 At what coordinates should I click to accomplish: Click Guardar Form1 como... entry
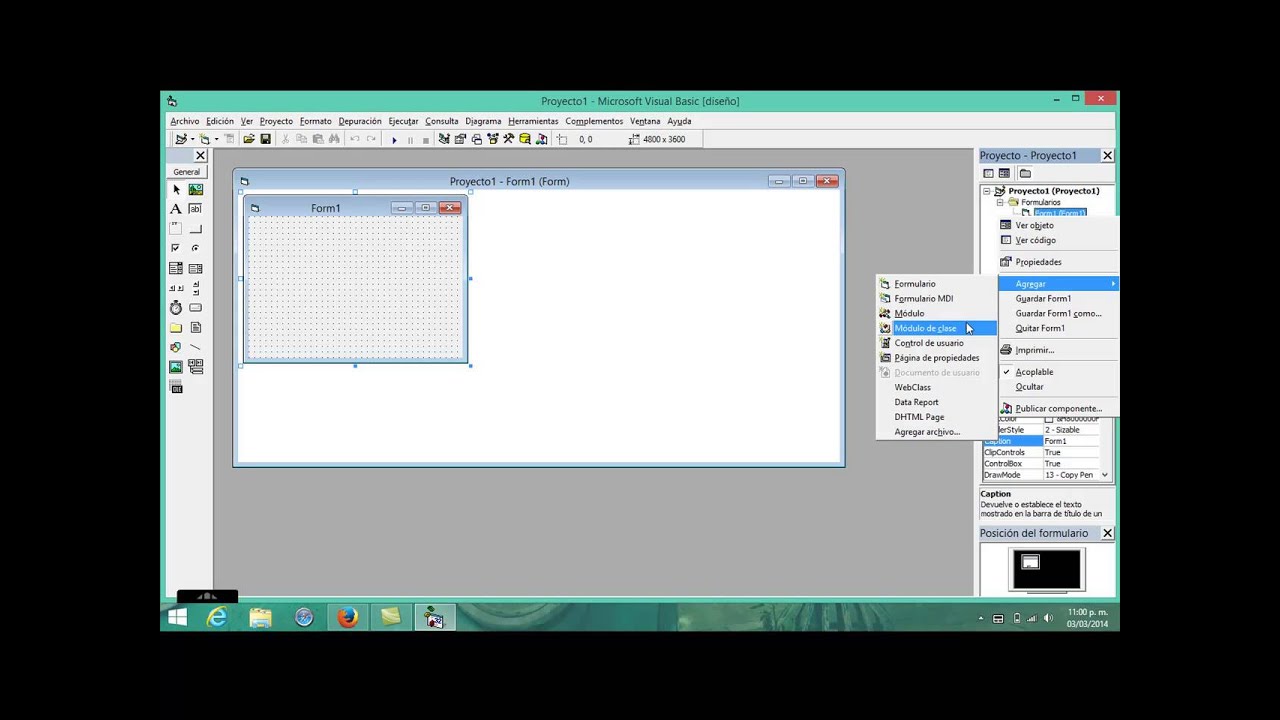1058,313
